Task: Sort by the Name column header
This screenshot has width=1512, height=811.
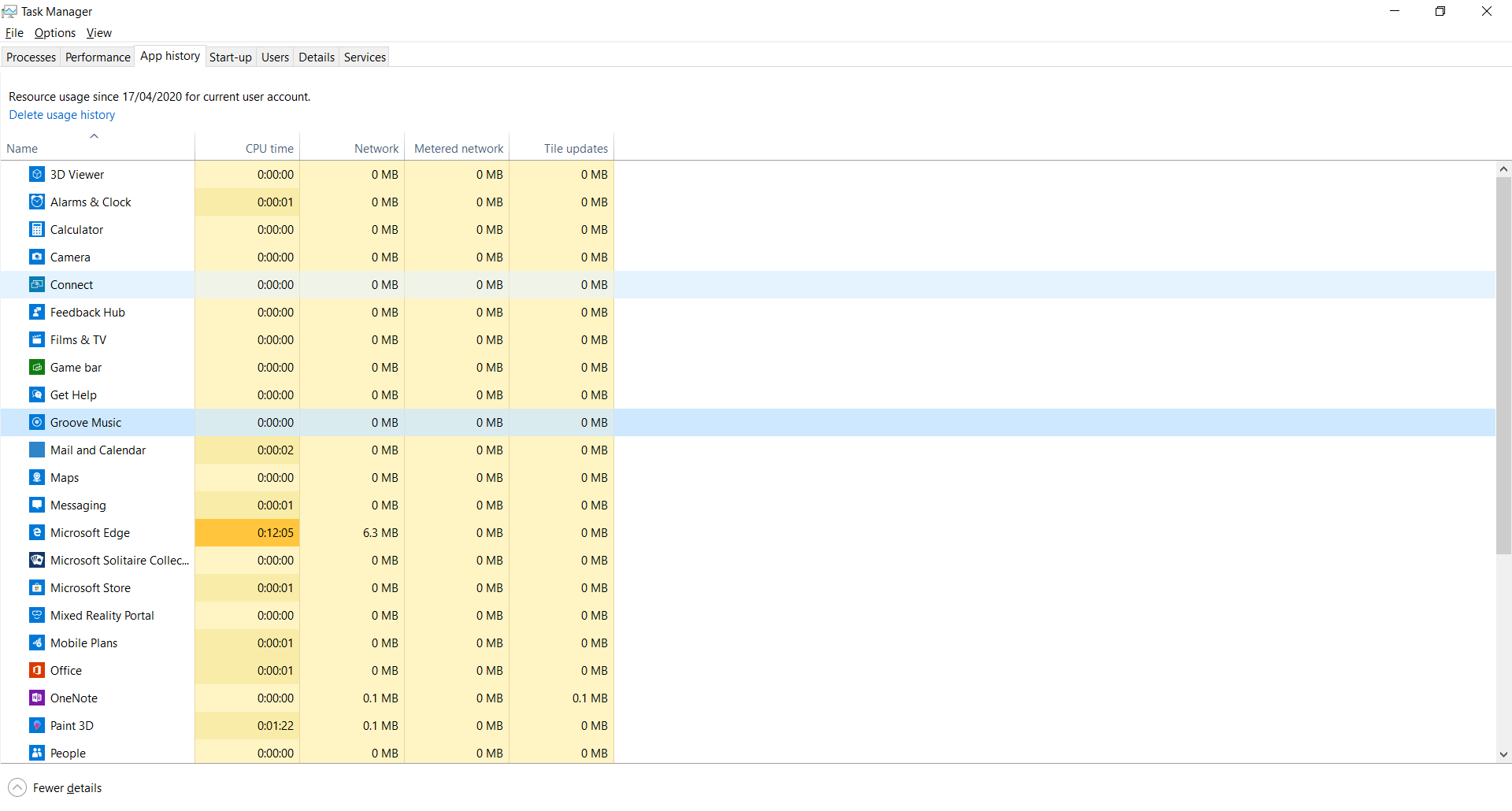Action: (x=22, y=148)
